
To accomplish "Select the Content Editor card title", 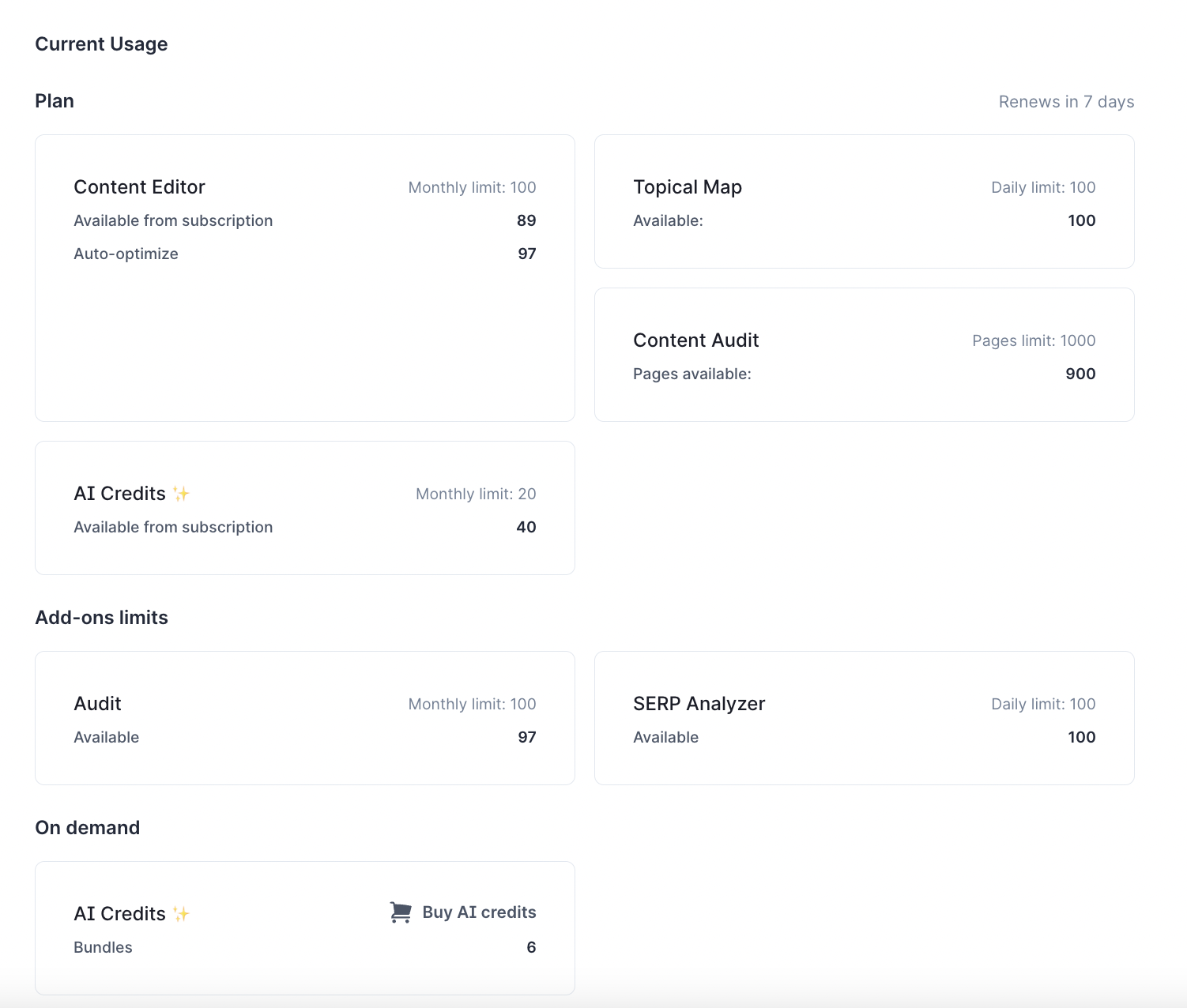I will (x=139, y=187).
